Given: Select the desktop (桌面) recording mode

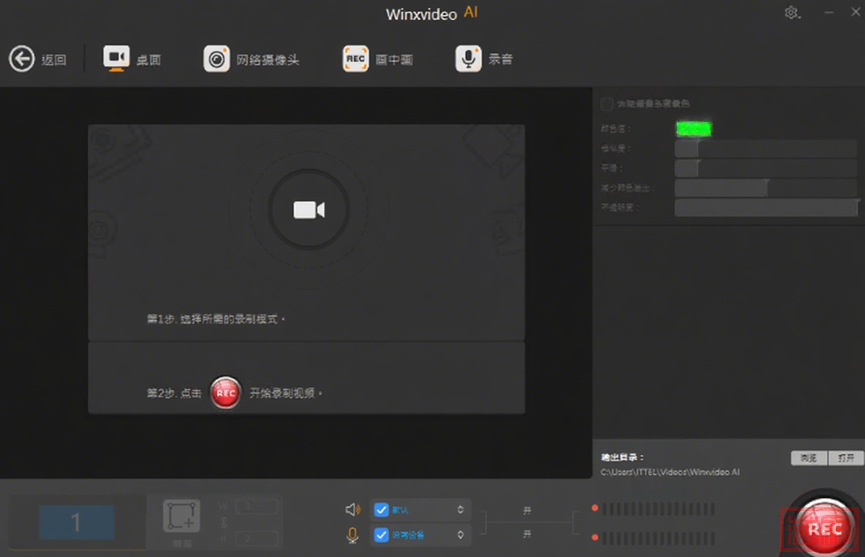Looking at the screenshot, I should coord(116,59).
